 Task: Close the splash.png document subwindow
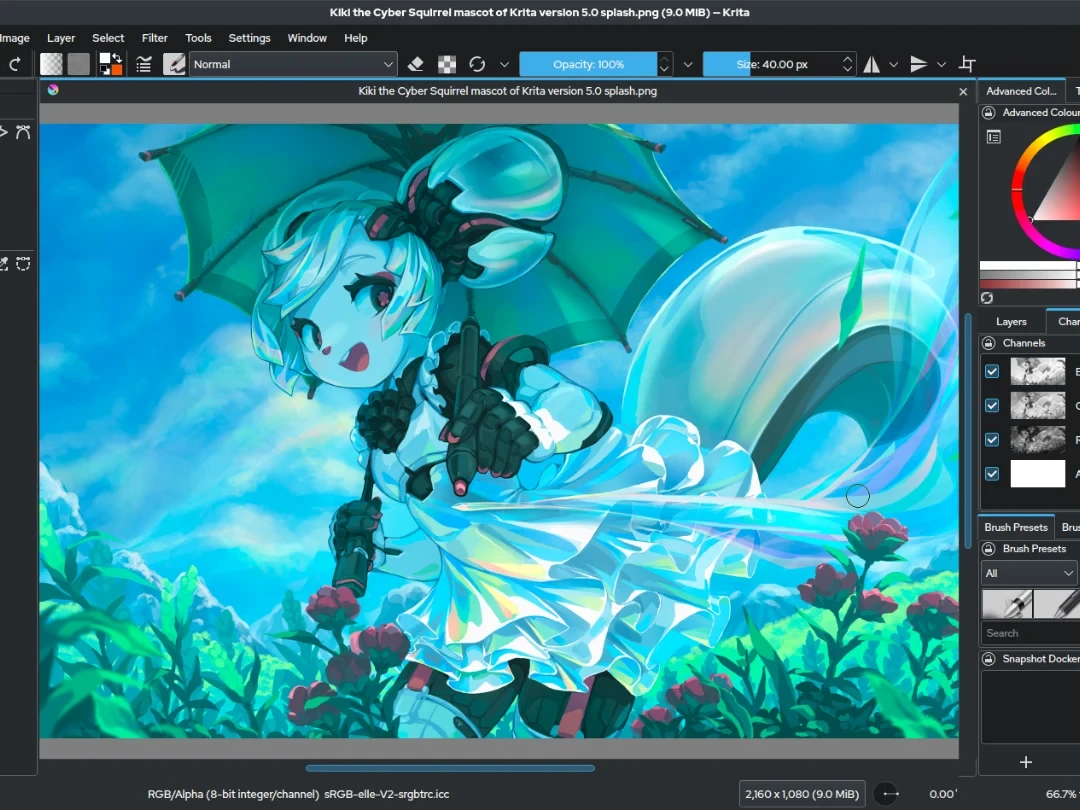(963, 92)
